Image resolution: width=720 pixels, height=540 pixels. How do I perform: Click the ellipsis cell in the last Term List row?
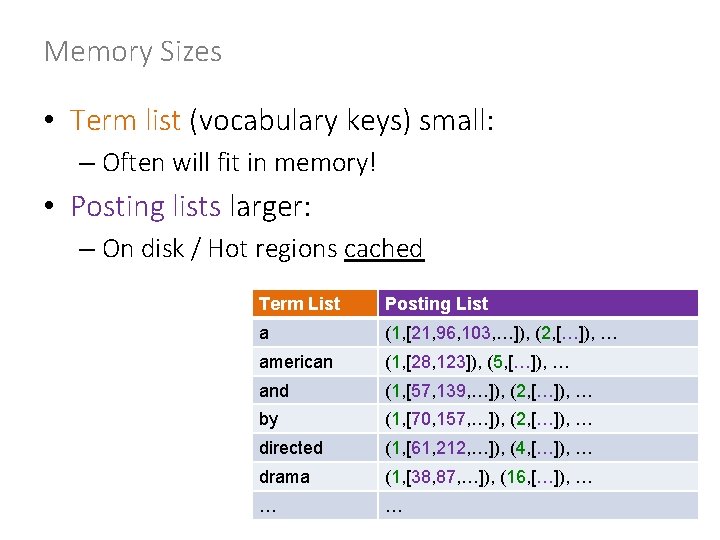click(x=268, y=506)
